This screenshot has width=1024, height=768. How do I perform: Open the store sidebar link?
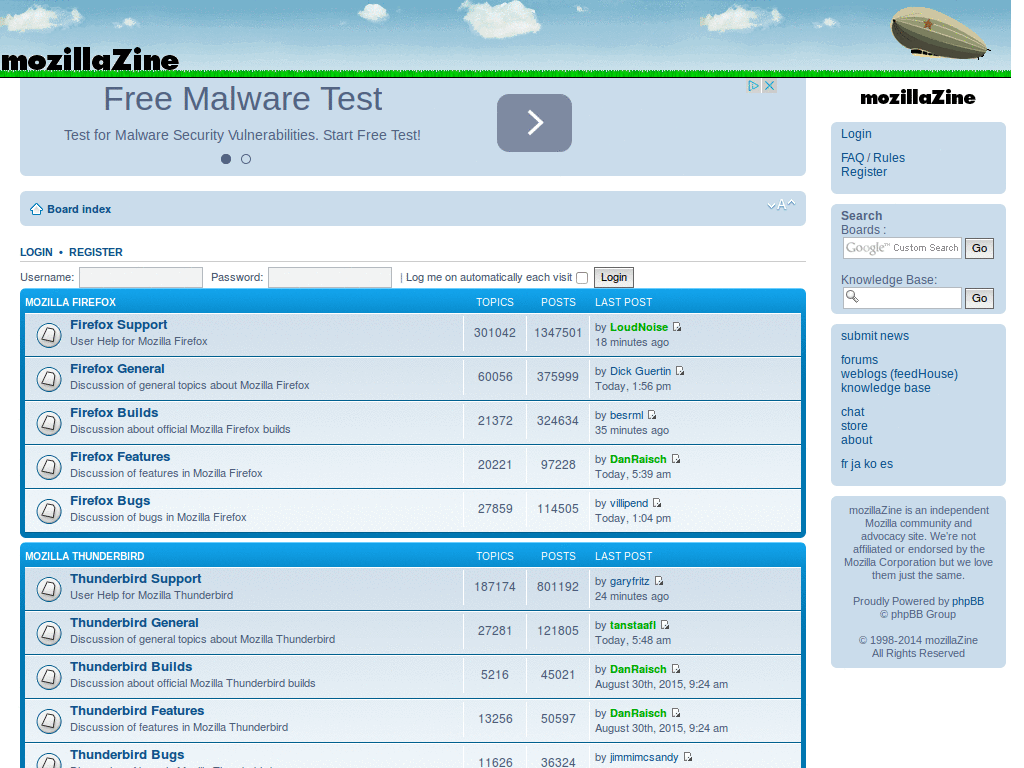click(x=854, y=426)
